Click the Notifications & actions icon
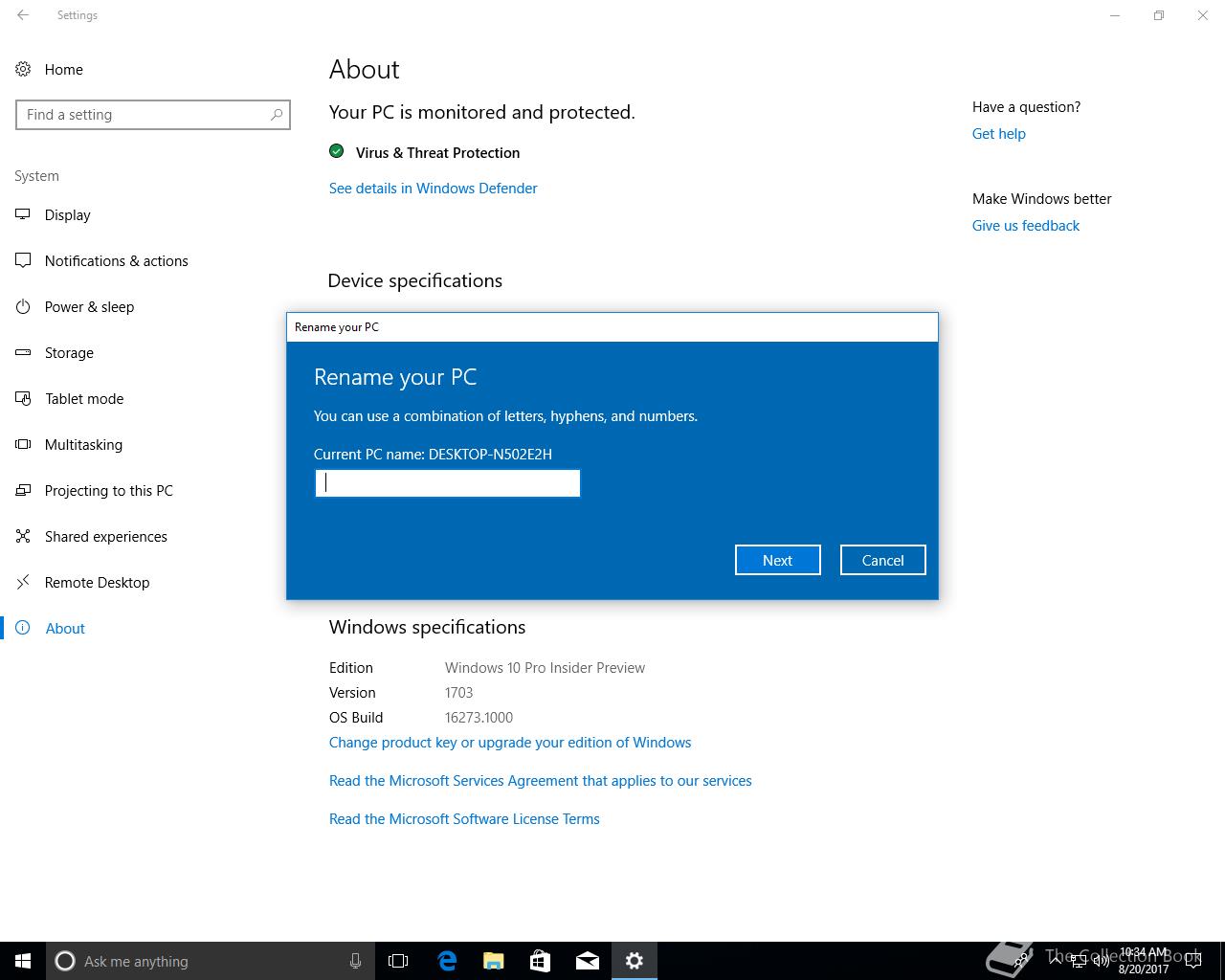The height and width of the screenshot is (980, 1225). pyautogui.click(x=23, y=260)
